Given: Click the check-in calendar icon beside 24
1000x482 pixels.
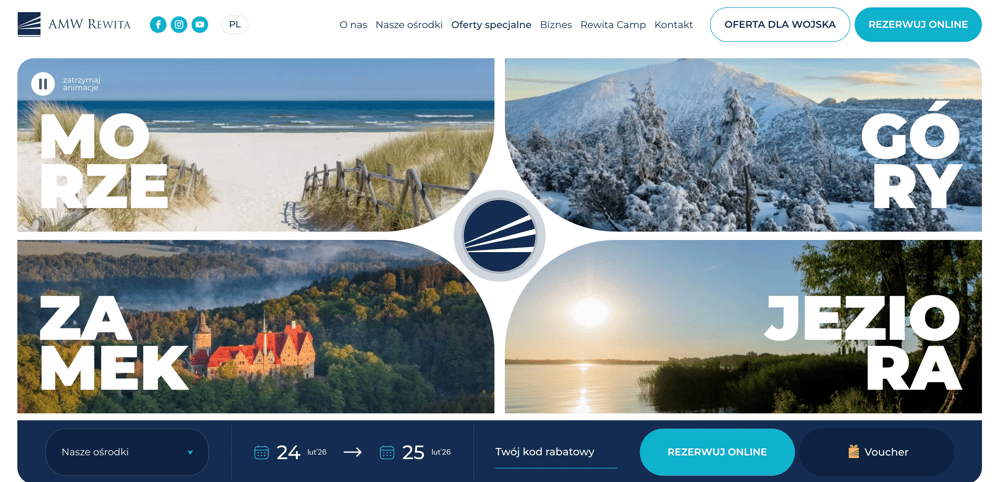Looking at the screenshot, I should coord(261,452).
